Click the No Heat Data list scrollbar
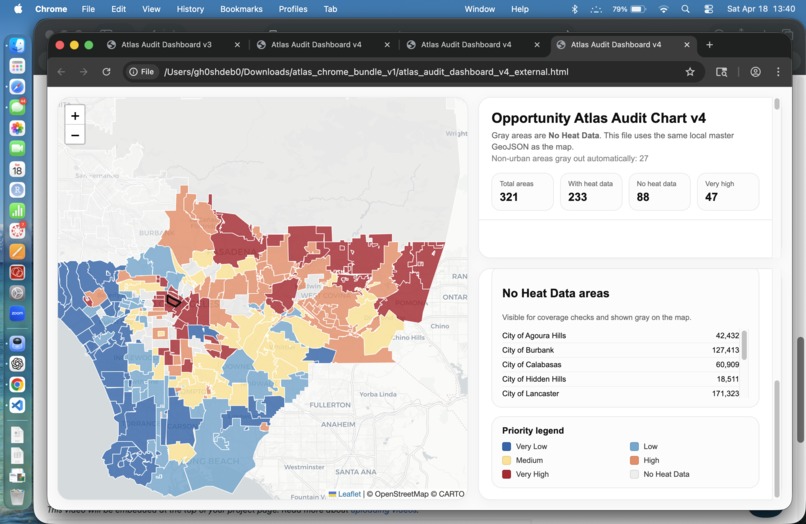This screenshot has height=524, width=806. click(744, 345)
